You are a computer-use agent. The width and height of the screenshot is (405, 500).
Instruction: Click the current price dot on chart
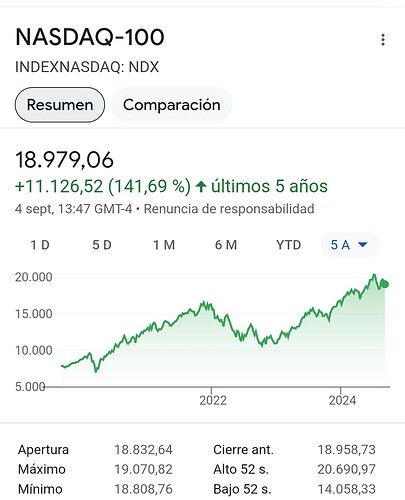pyautogui.click(x=385, y=284)
